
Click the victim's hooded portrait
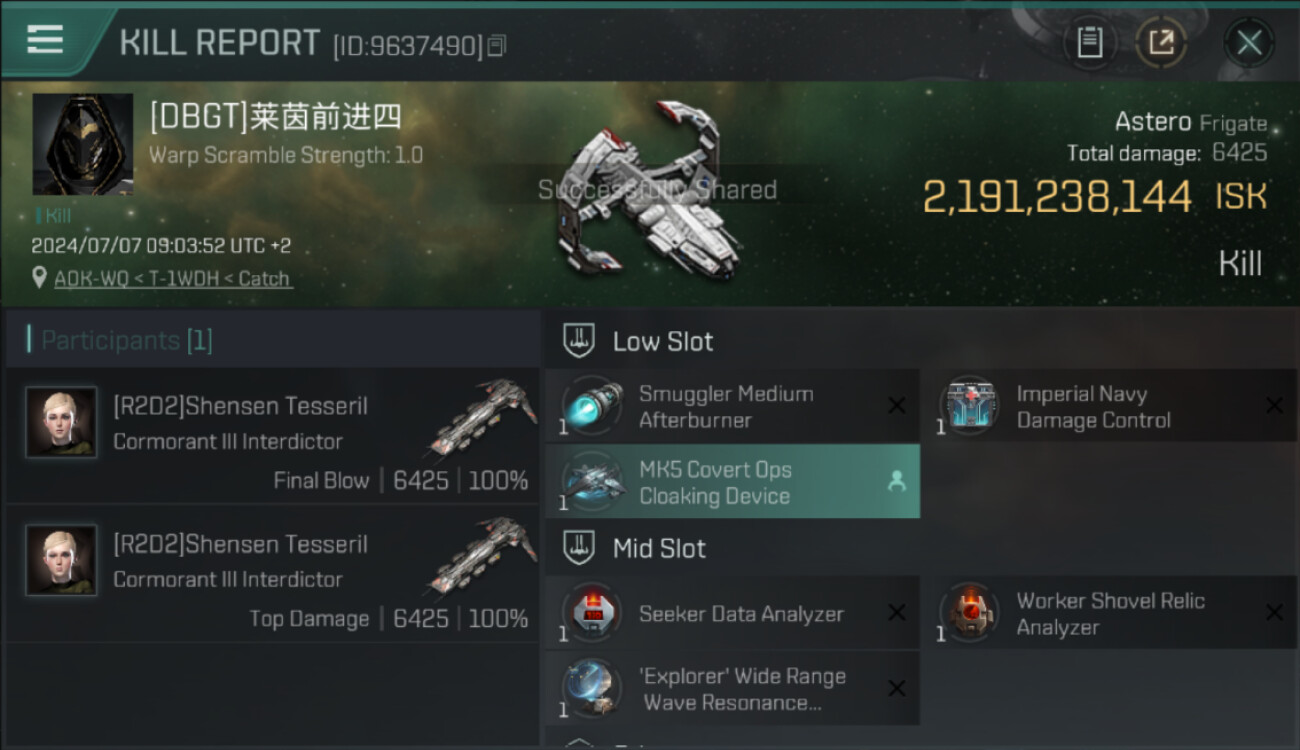tap(82, 144)
